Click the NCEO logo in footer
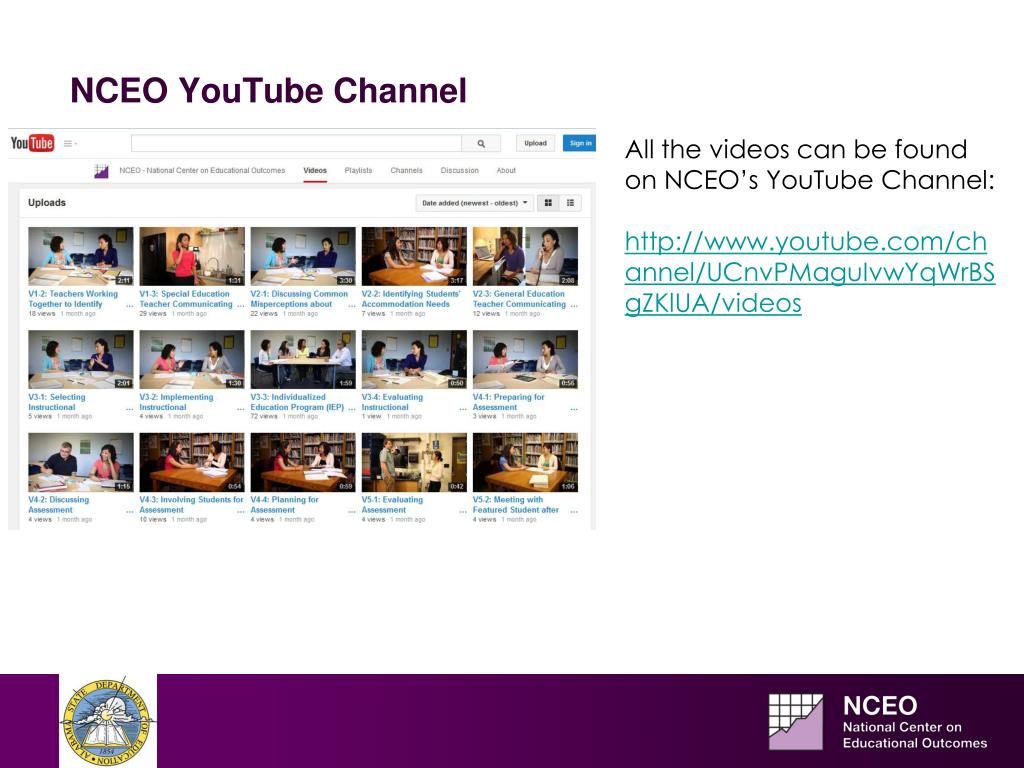Screen dimensions: 1024x768 (878, 722)
